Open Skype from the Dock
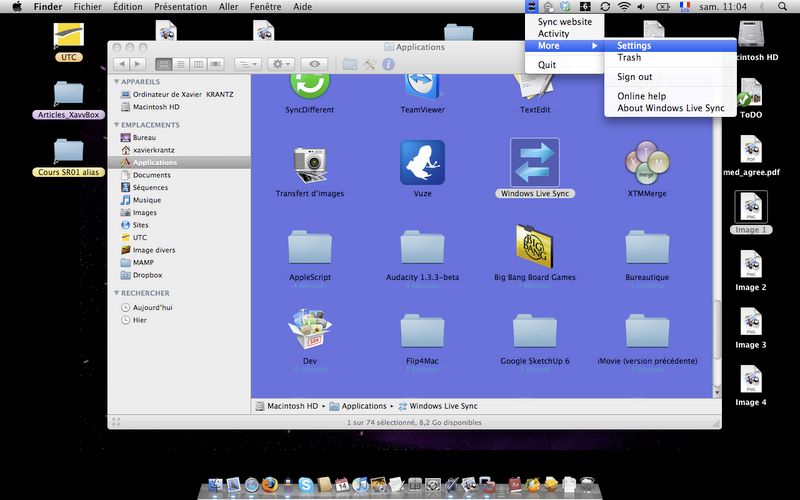 point(306,484)
